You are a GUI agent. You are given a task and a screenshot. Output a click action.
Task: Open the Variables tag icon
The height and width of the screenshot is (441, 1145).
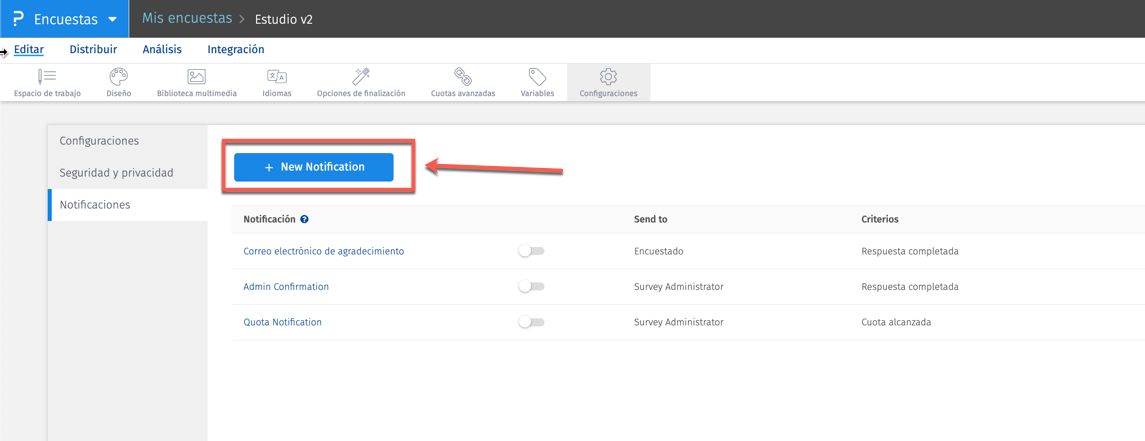pos(537,77)
